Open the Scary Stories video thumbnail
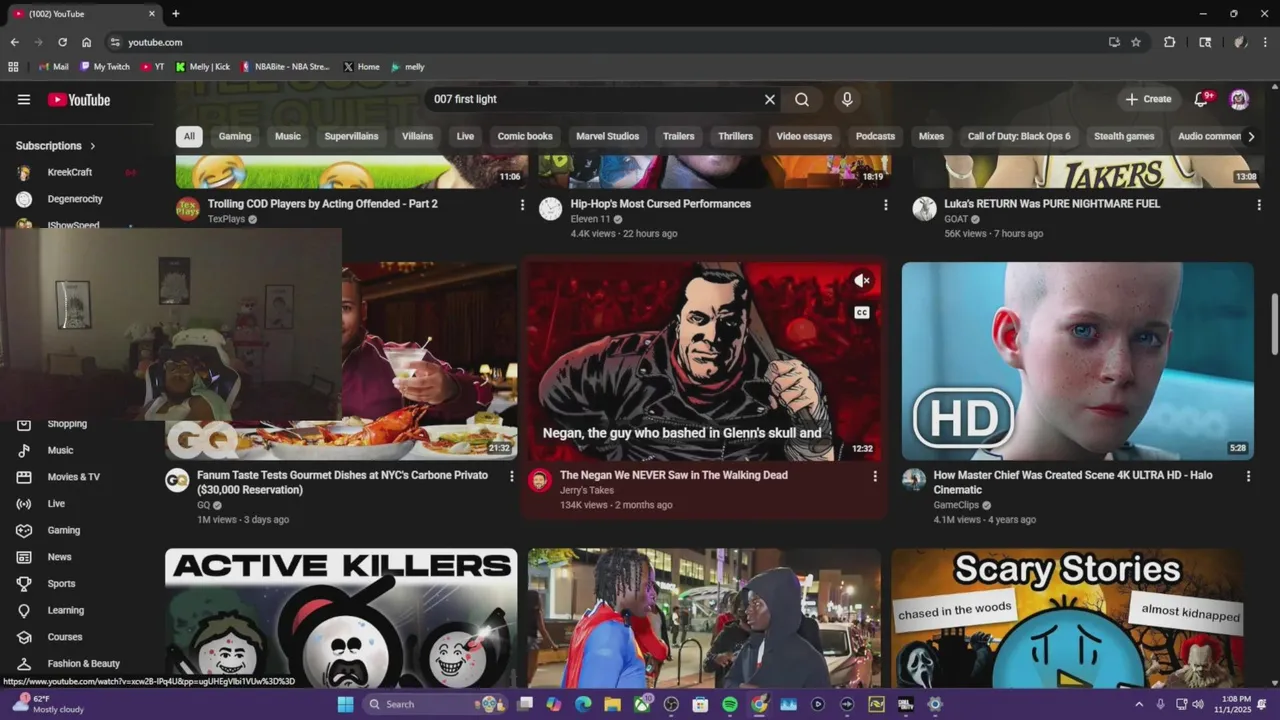 click(x=1068, y=618)
